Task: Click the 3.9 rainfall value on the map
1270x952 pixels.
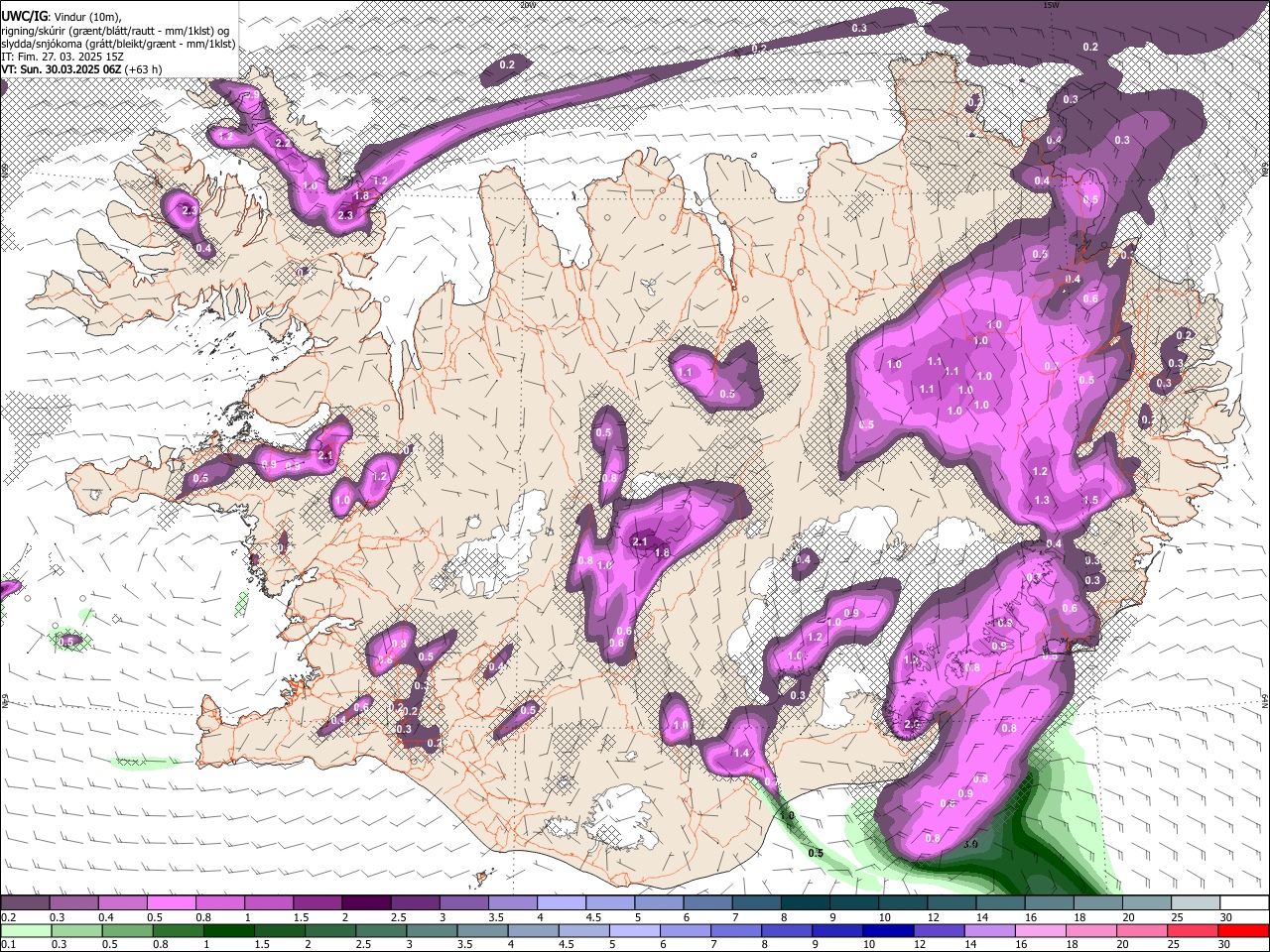Action: 972,844
